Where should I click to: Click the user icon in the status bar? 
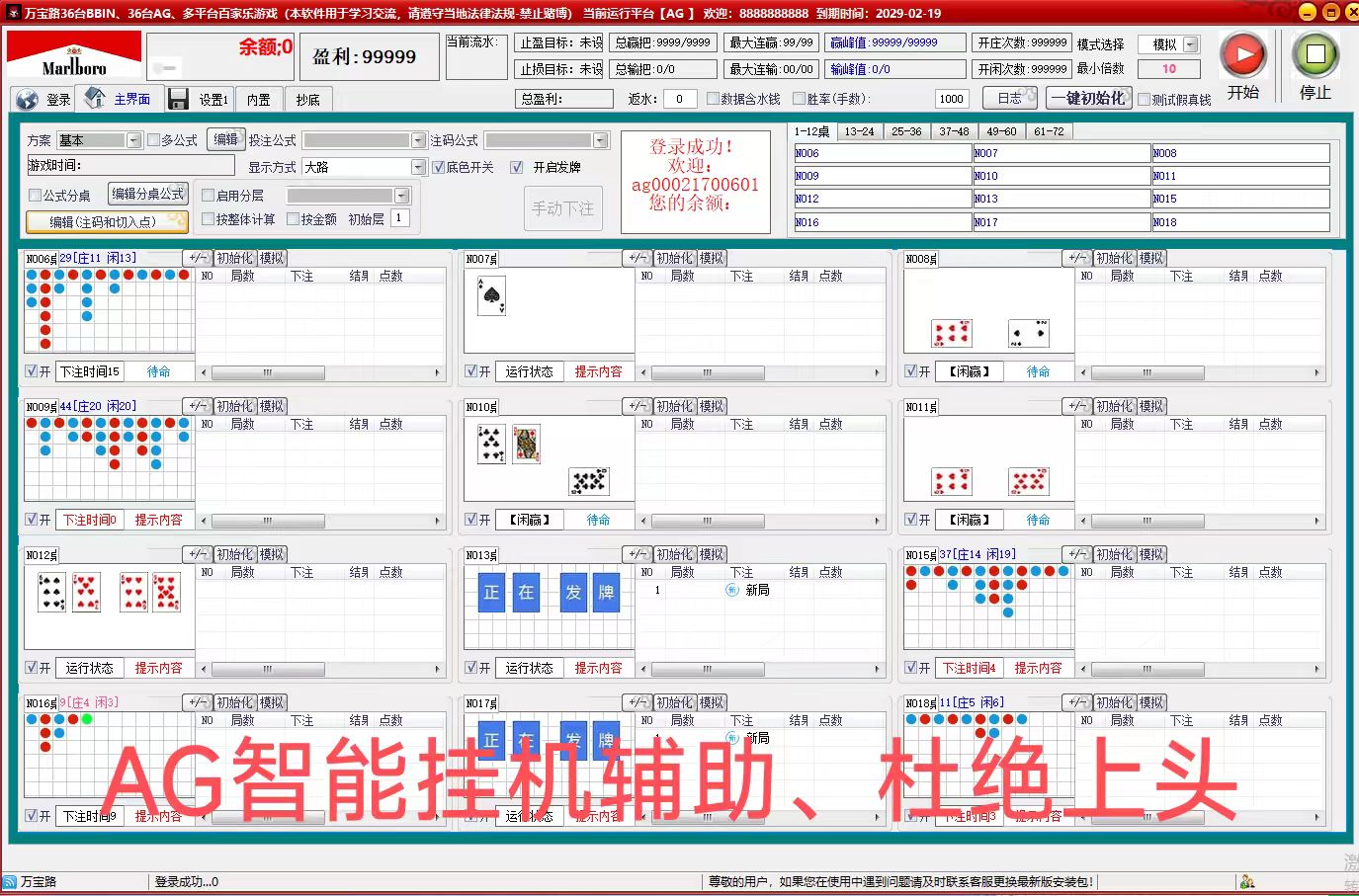(x=1247, y=881)
